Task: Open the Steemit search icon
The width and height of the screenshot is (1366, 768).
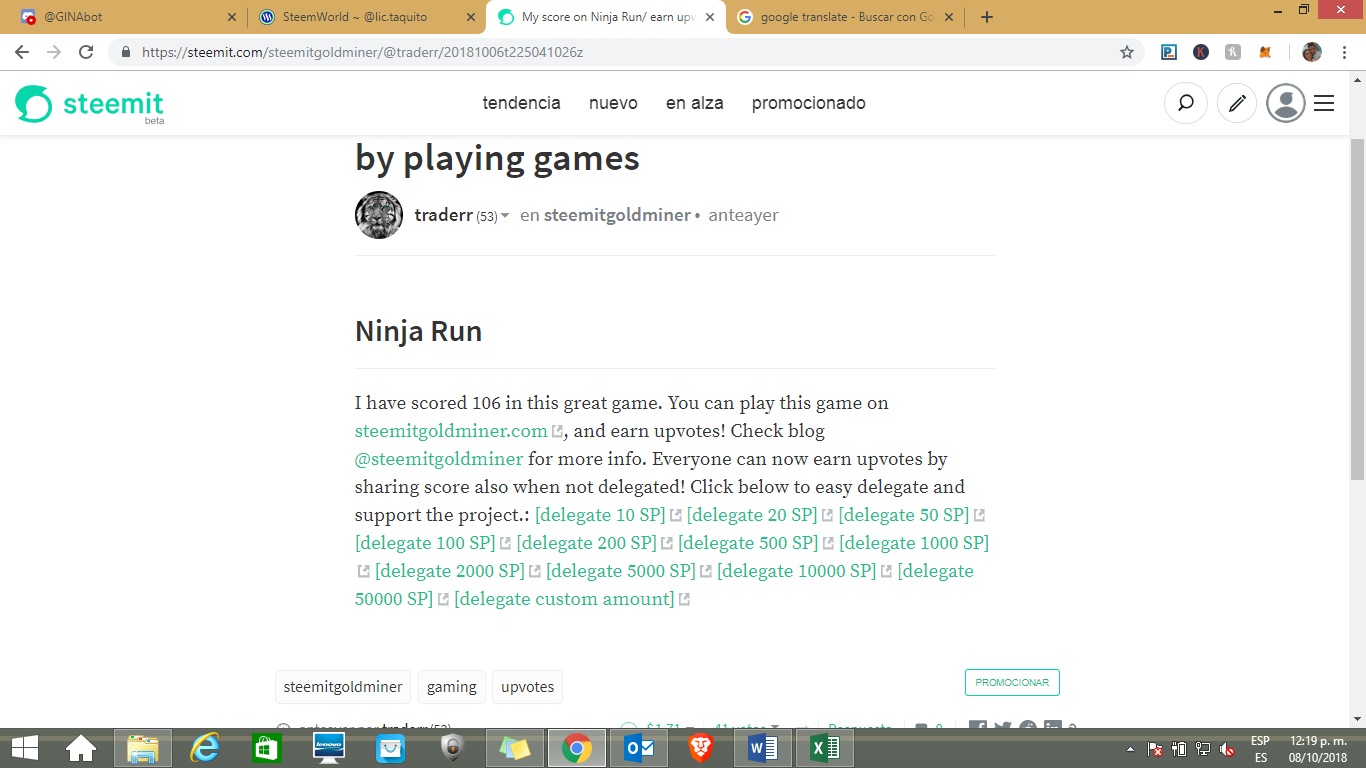Action: (x=1186, y=103)
